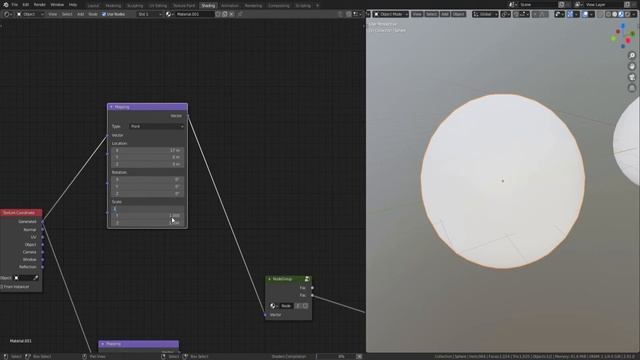Open the Mapping Type Point dropdown
This screenshot has height=360, width=640.
[157, 127]
